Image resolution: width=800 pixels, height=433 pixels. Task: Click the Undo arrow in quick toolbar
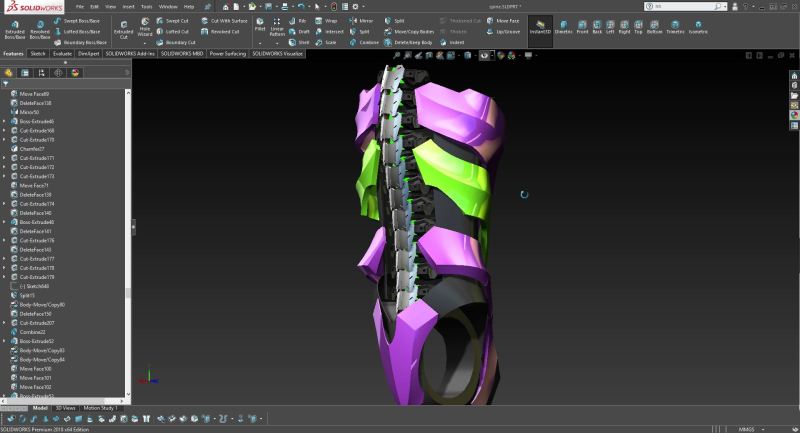point(301,7)
